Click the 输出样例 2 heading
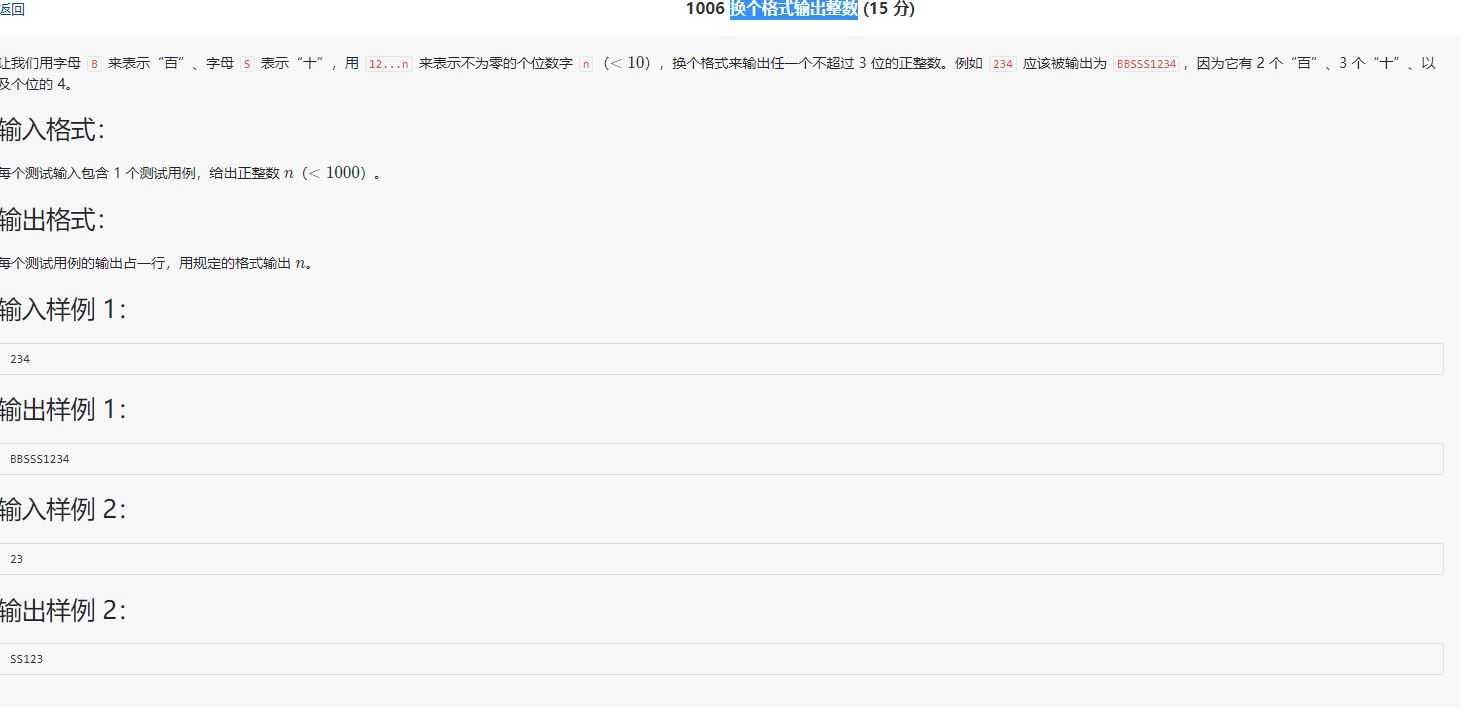The height and width of the screenshot is (727, 1464). coord(62,611)
